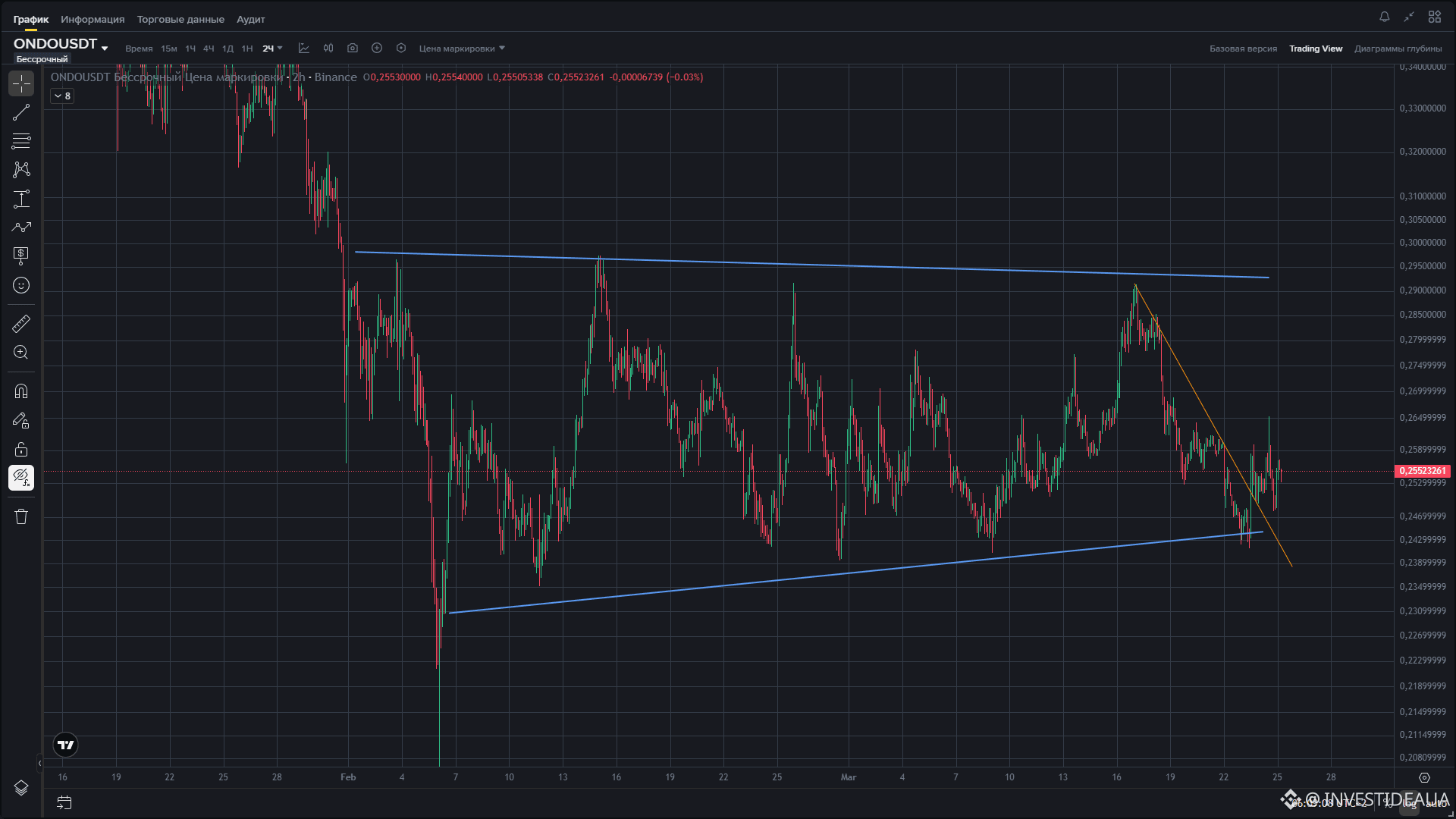Expand the ONDOUSDT symbol dropdown
The height and width of the screenshot is (819, 1456).
pos(105,48)
